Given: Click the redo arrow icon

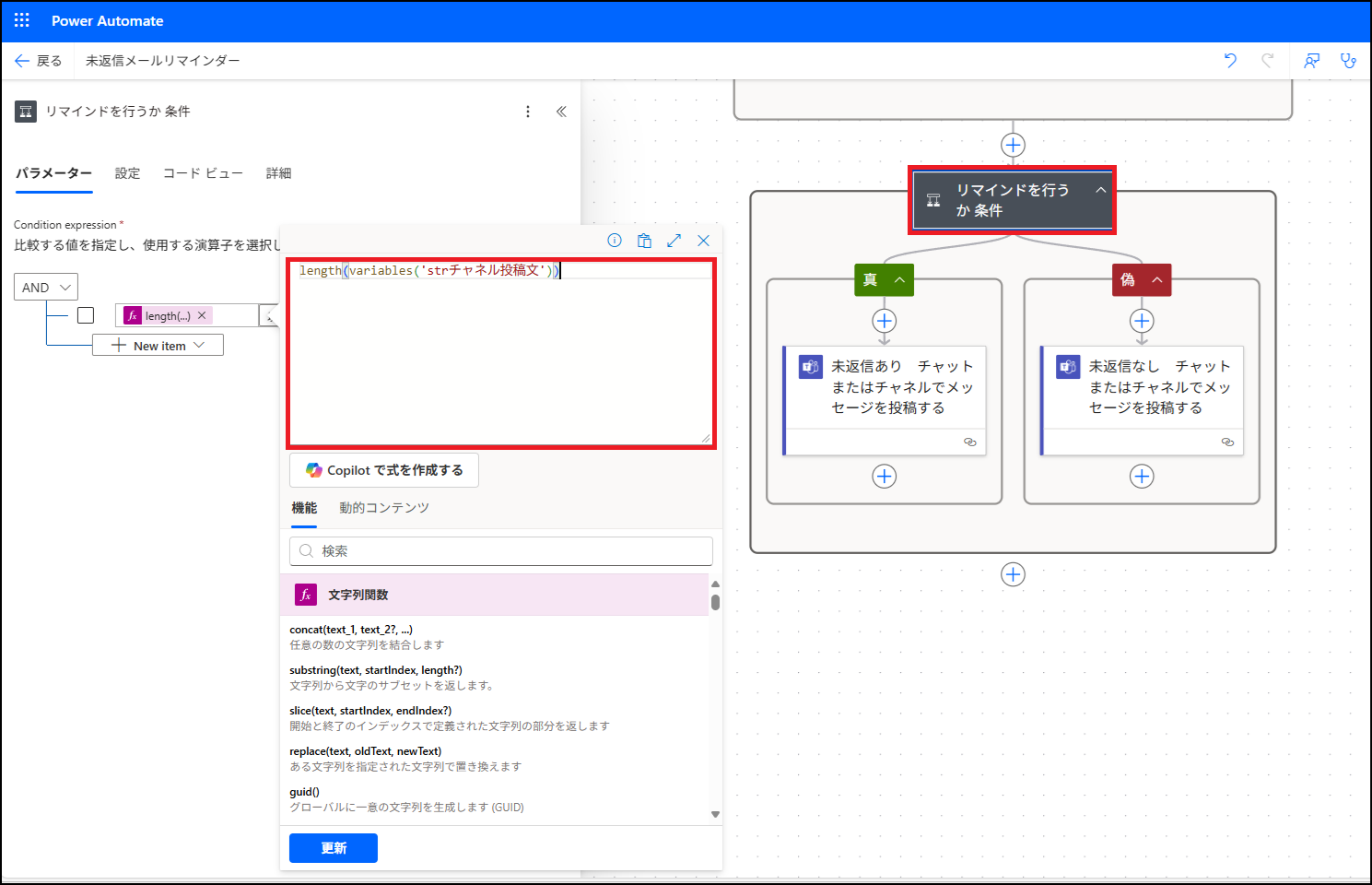Looking at the screenshot, I should pyautogui.click(x=1268, y=61).
